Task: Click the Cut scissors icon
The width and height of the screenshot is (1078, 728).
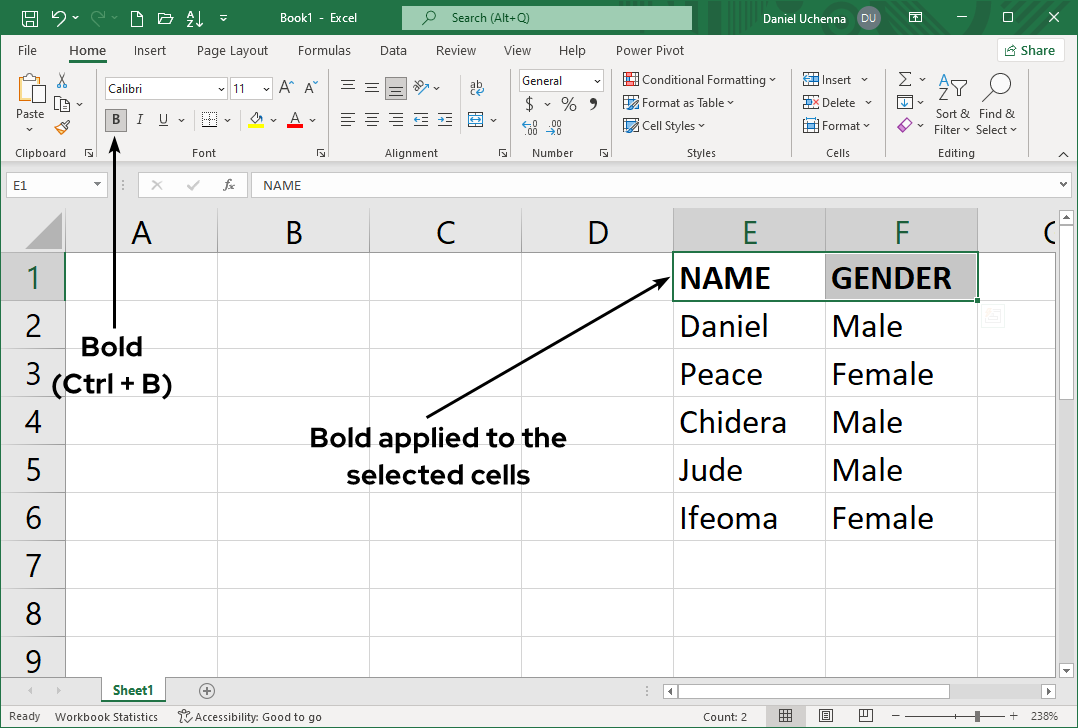Action: [x=62, y=81]
